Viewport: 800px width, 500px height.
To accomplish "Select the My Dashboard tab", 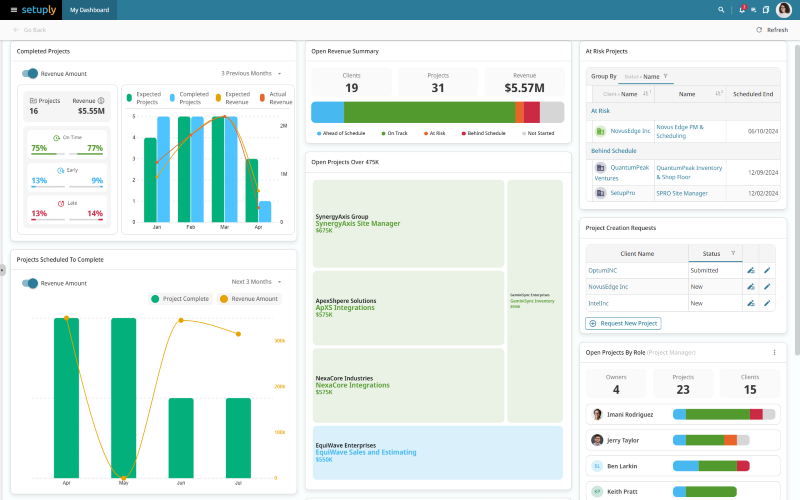I will 89,10.
